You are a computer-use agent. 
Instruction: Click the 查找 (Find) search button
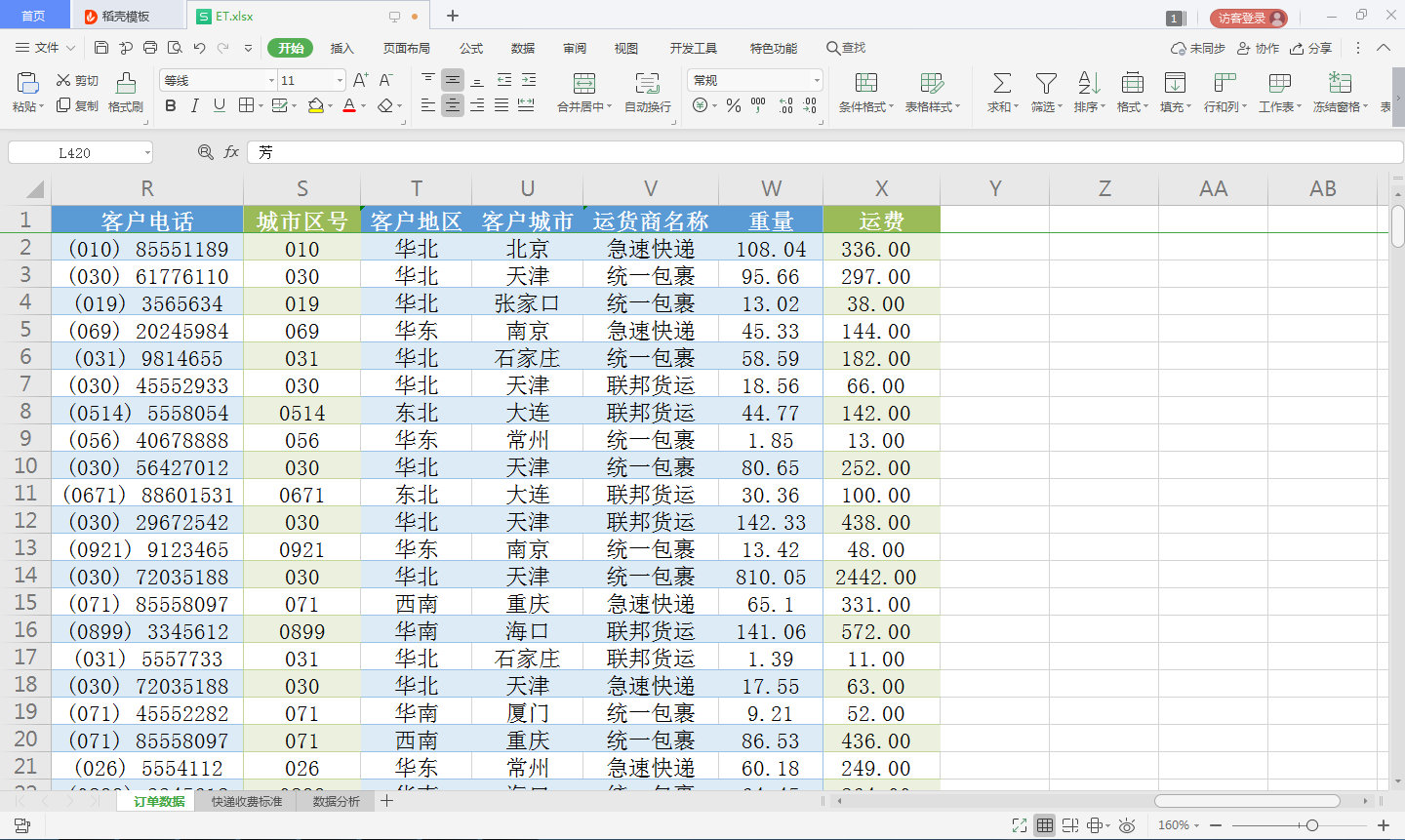pos(846,48)
